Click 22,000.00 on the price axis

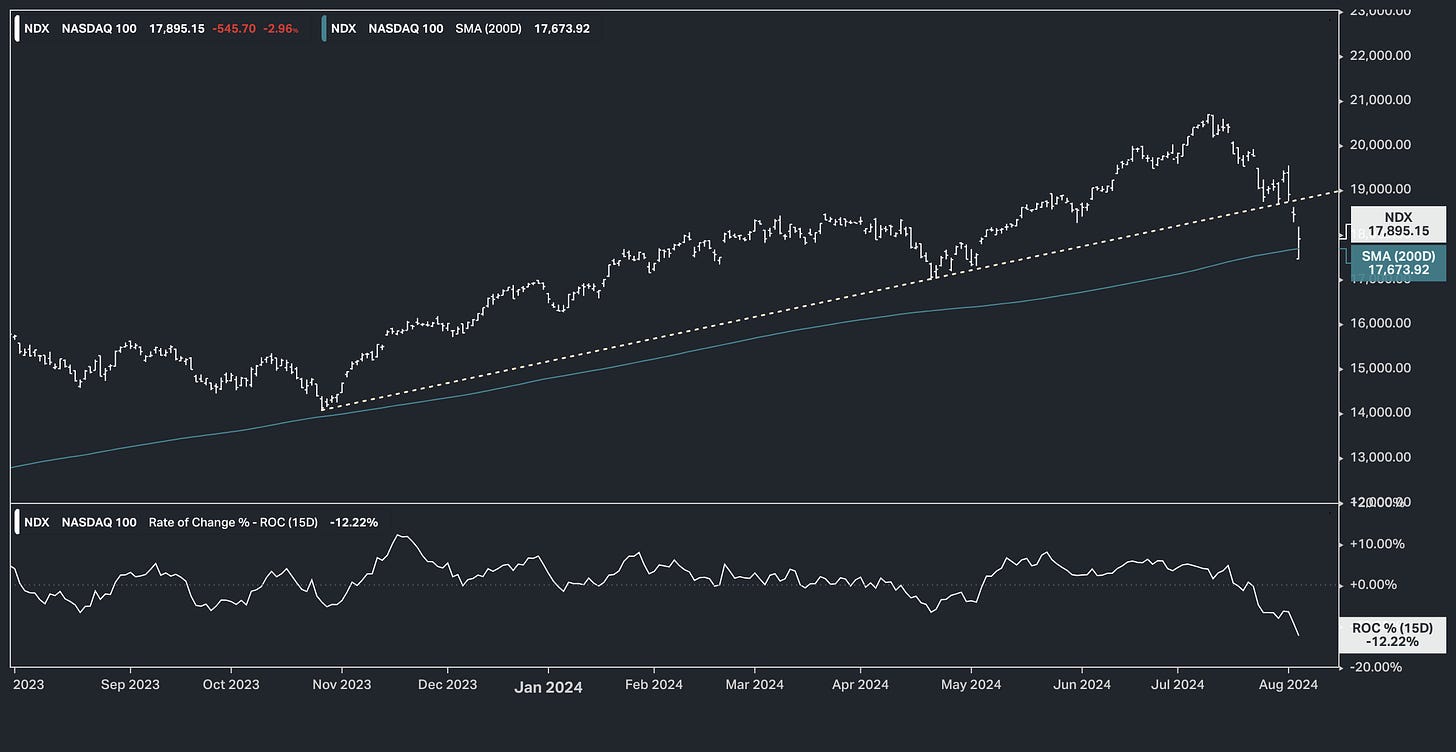(1379, 55)
